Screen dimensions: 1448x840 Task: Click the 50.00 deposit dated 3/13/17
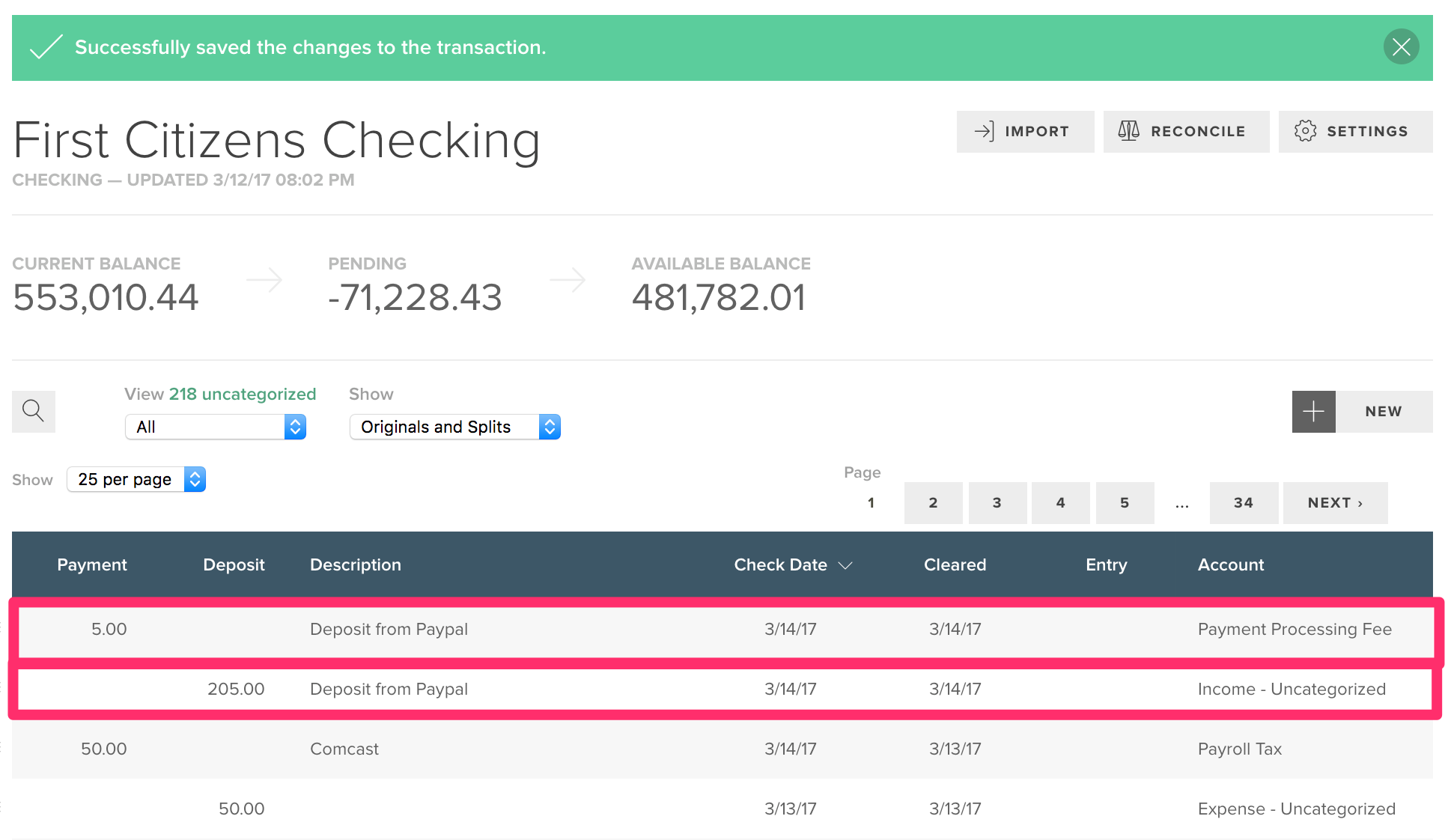point(242,809)
